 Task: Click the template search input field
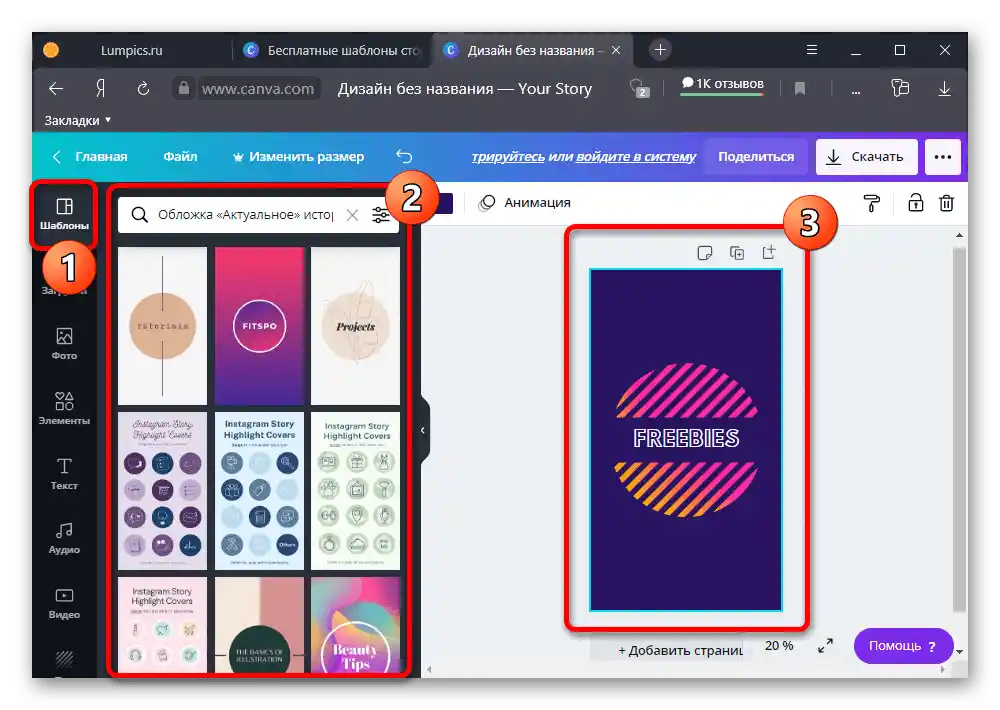[x=246, y=215]
